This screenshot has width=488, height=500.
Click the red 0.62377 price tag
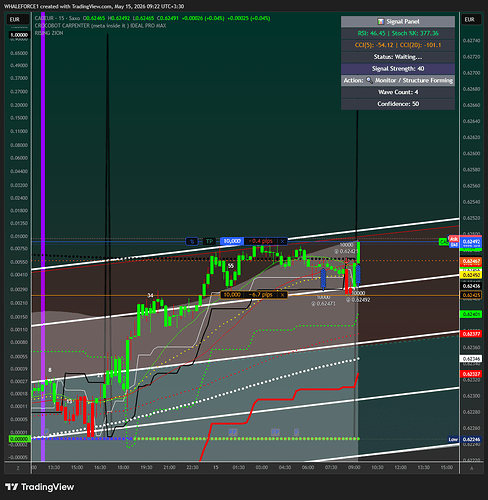[471, 334]
